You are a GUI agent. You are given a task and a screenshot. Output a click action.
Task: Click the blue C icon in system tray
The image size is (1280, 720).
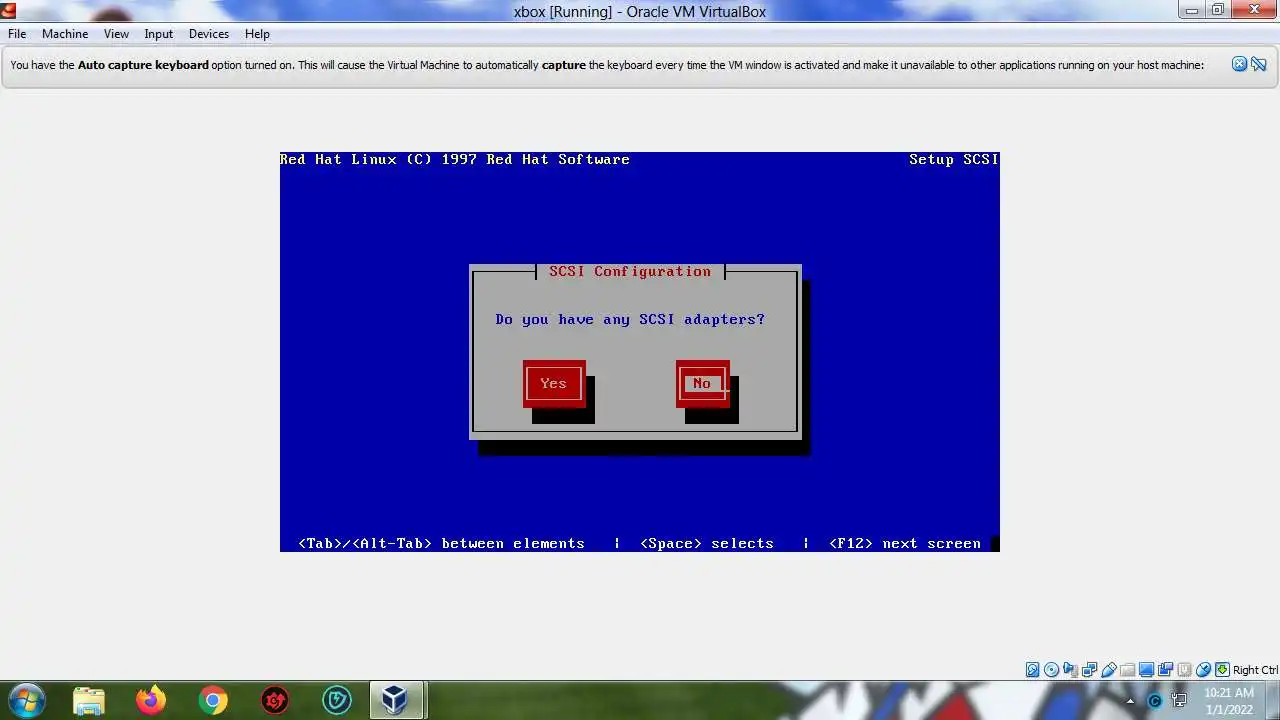tap(1155, 701)
